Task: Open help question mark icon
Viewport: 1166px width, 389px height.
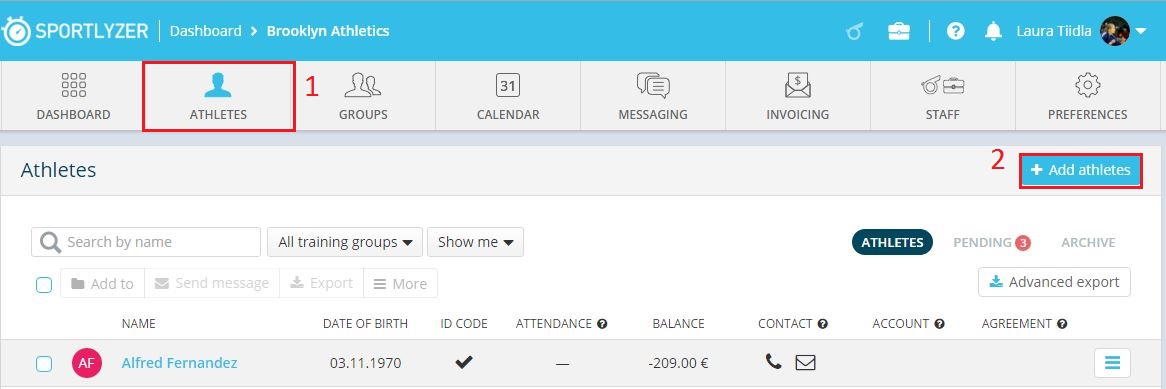Action: (x=956, y=31)
